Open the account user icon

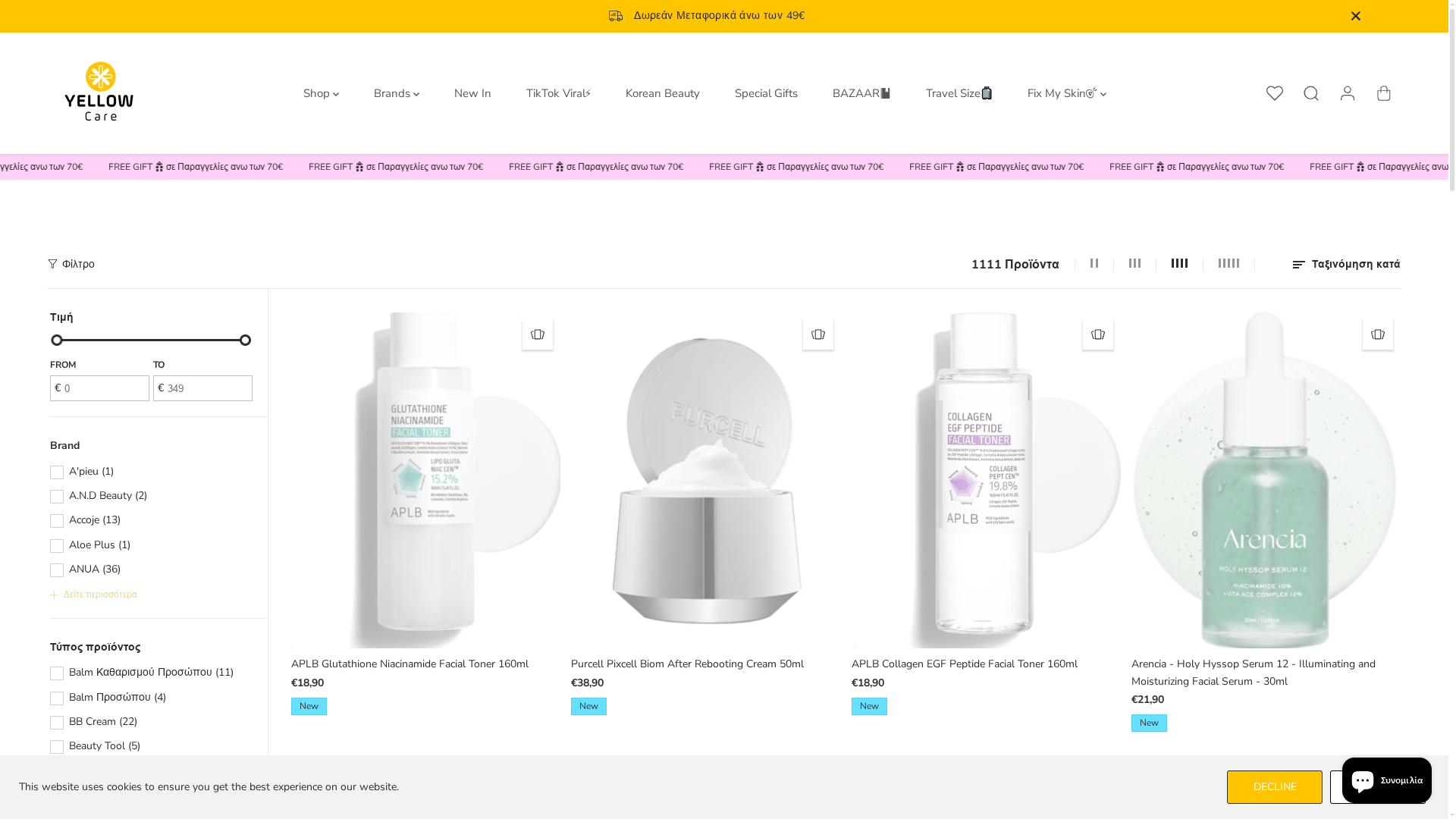point(1348,93)
